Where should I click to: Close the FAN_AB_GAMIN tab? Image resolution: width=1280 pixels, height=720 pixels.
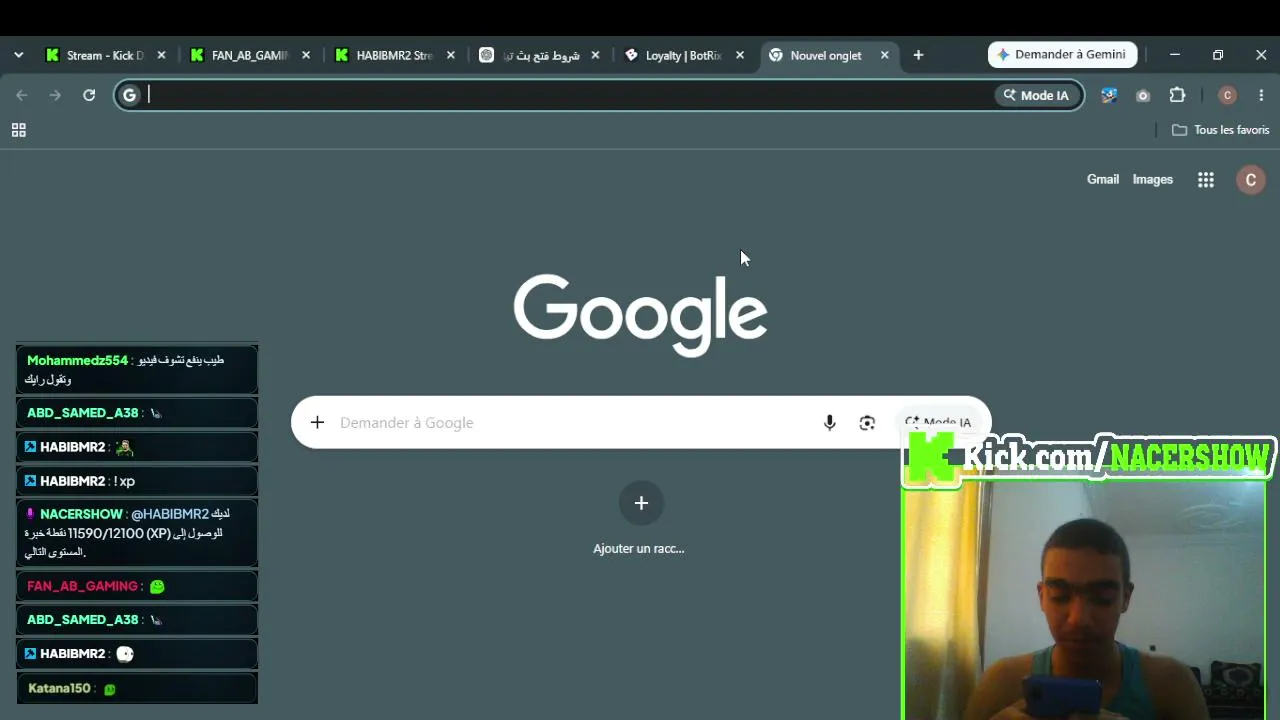click(x=306, y=55)
